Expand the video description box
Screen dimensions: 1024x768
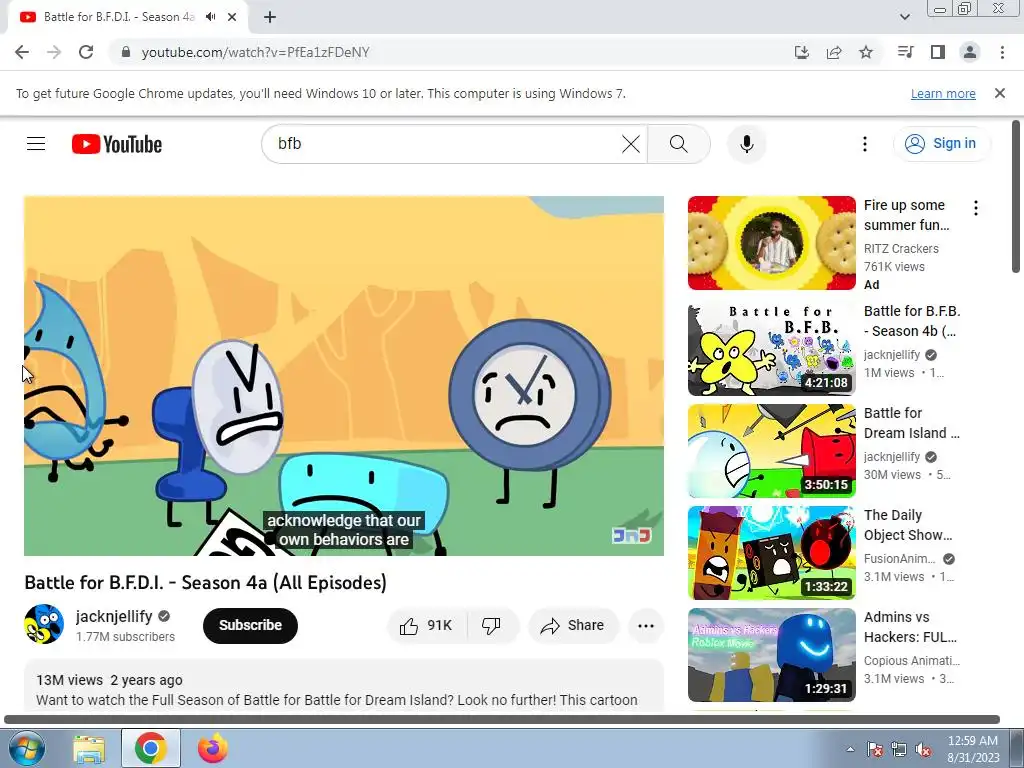pos(344,686)
